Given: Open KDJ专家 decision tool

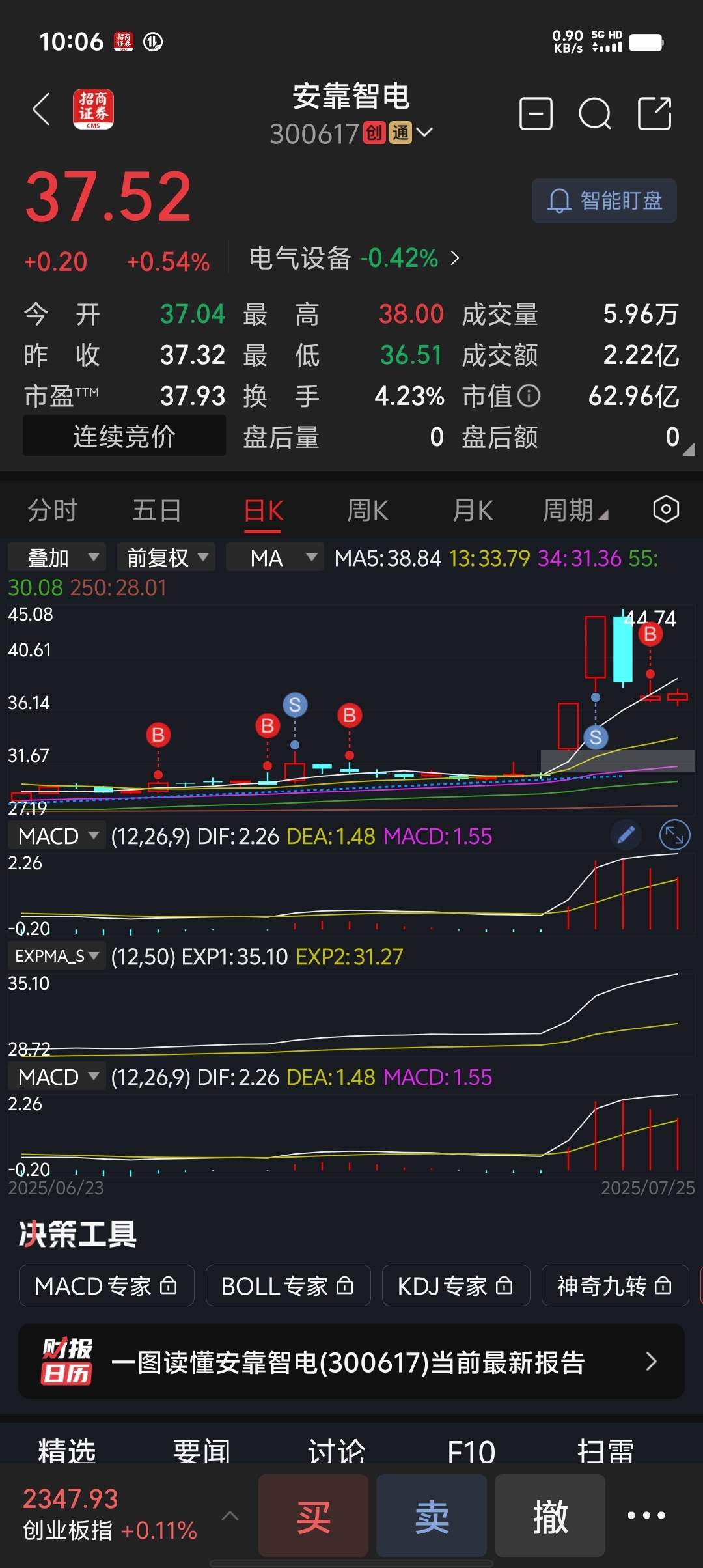Looking at the screenshot, I should tap(456, 1285).
